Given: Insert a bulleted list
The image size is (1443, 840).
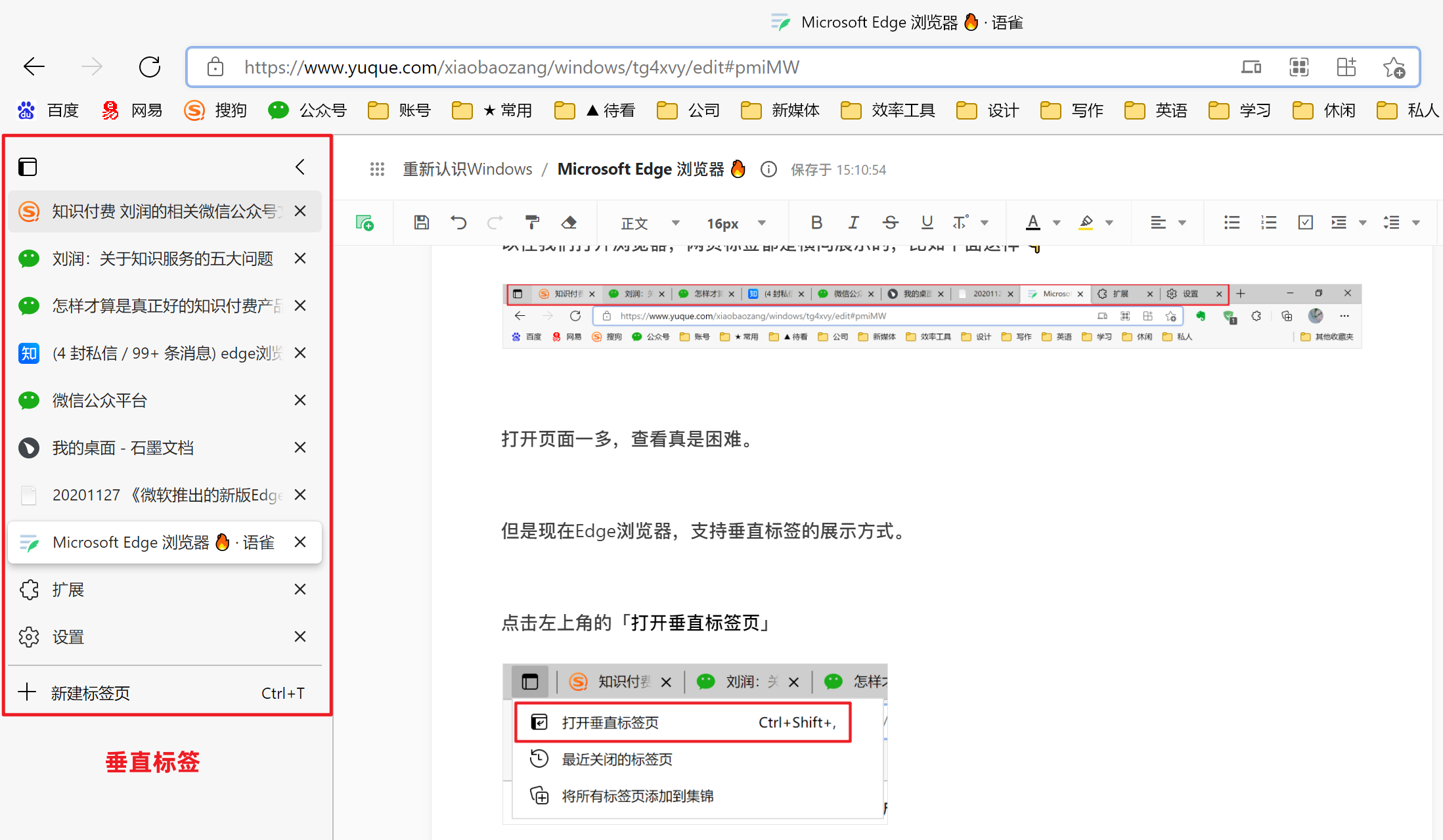Looking at the screenshot, I should [1232, 223].
